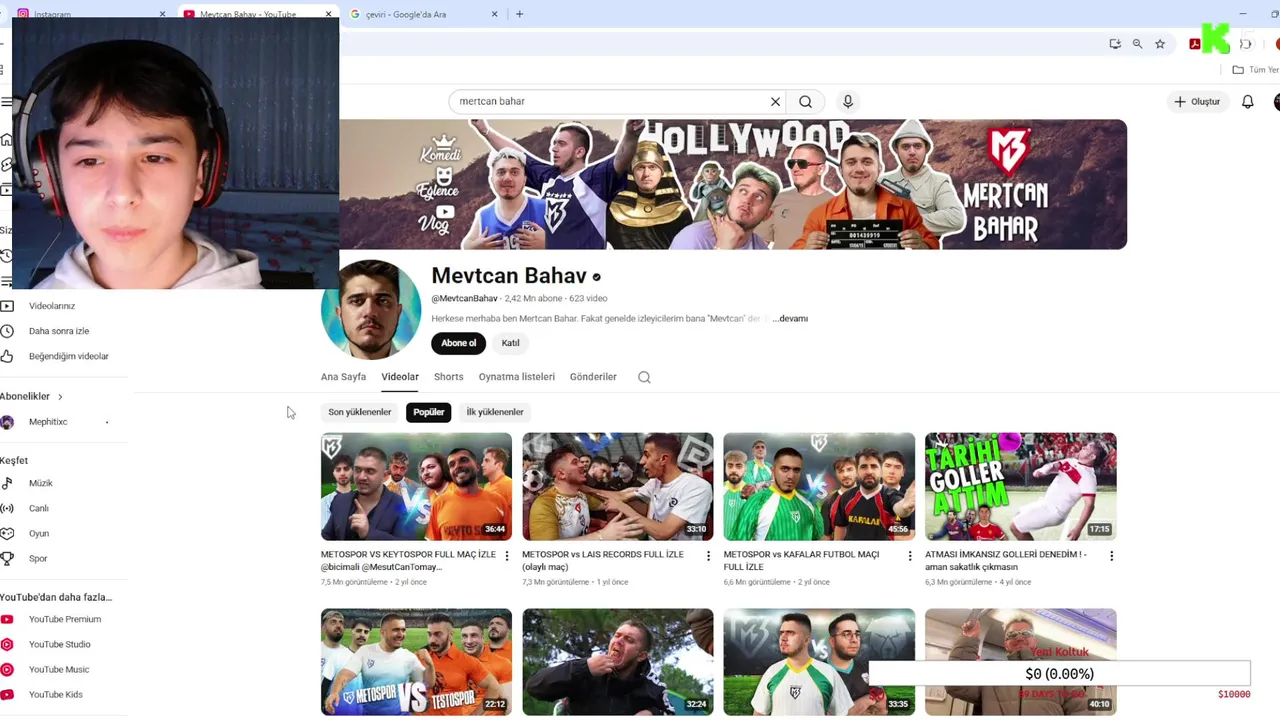Image resolution: width=1280 pixels, height=720 pixels.
Task: Open YouTube Premium from sidebar
Action: click(x=64, y=619)
